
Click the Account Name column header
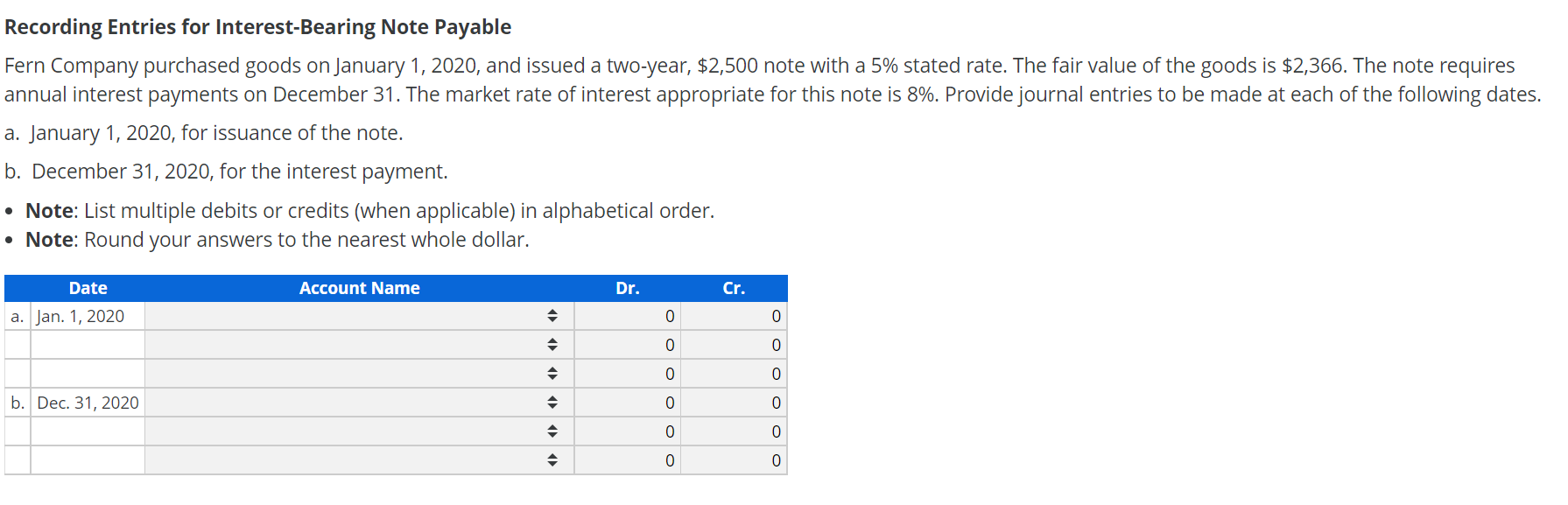[359, 288]
